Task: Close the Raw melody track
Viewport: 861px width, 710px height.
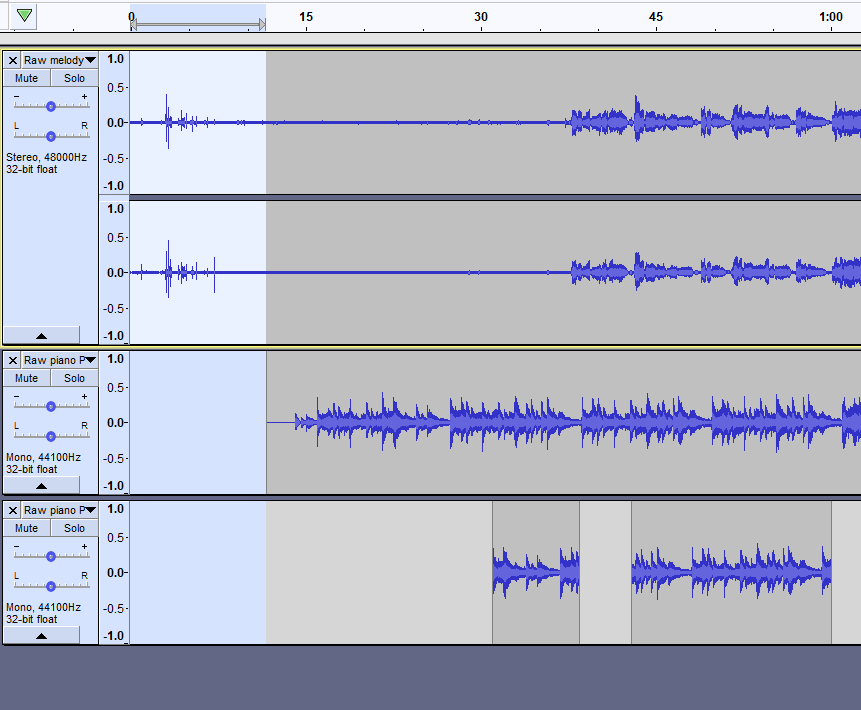Action: (13, 60)
